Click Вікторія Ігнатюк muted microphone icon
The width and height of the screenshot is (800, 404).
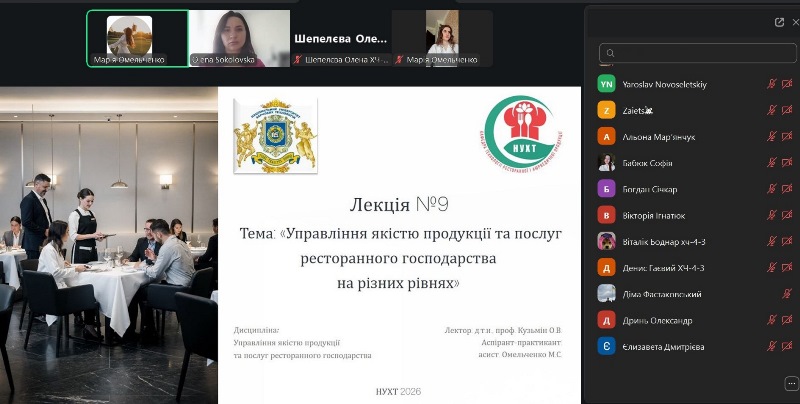[771, 215]
